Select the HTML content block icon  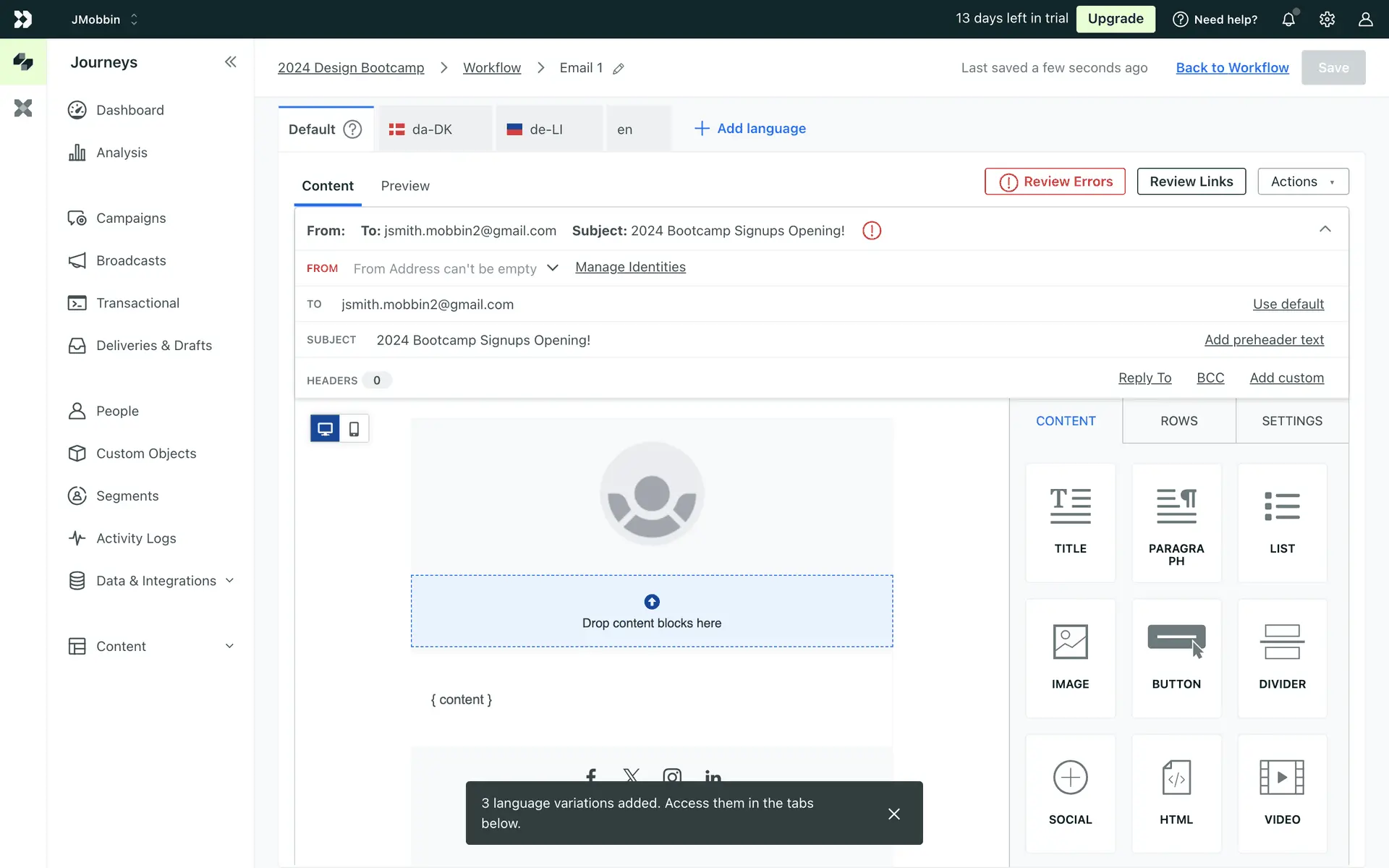point(1176,778)
